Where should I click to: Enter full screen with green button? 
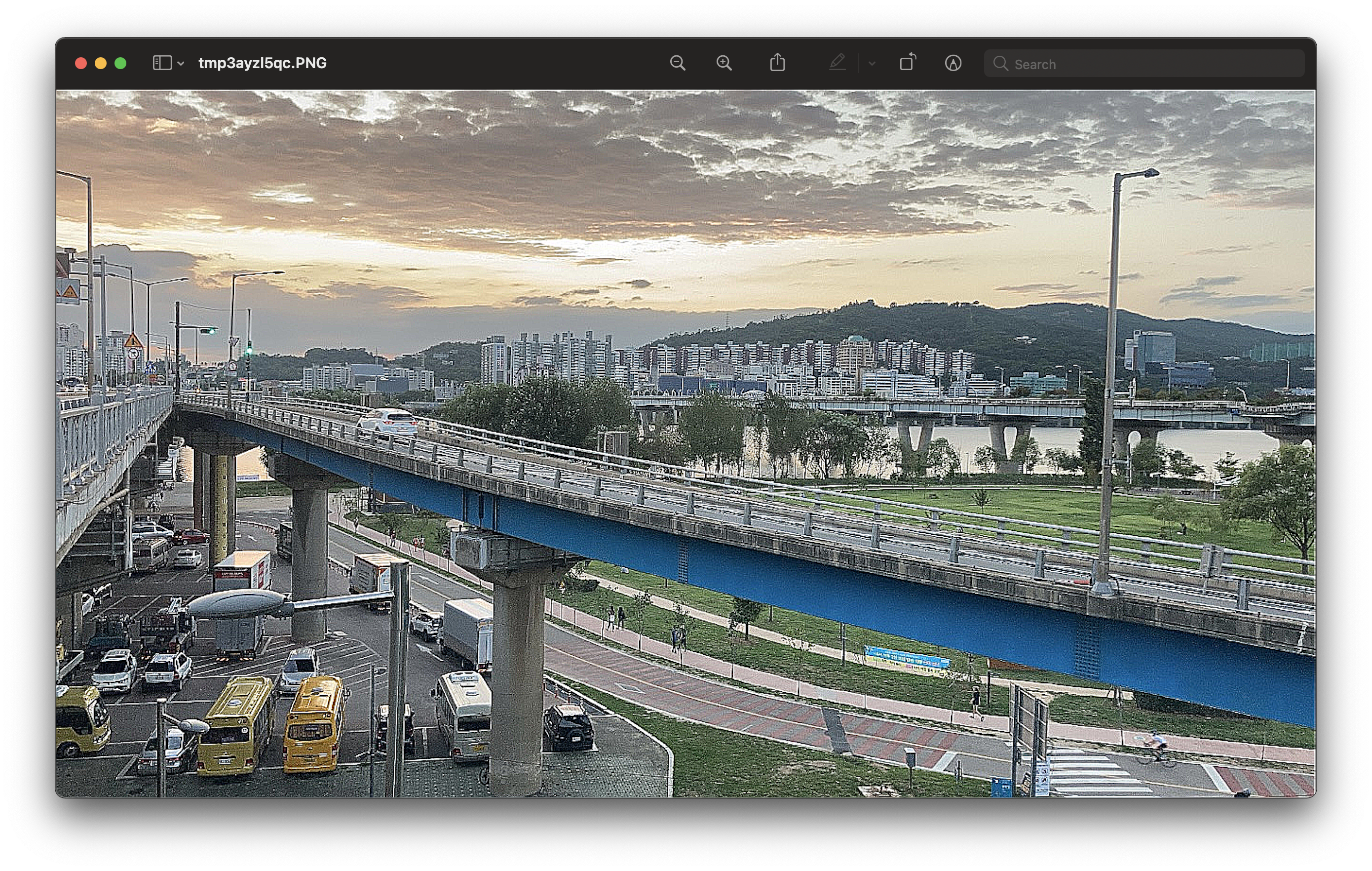[x=120, y=63]
